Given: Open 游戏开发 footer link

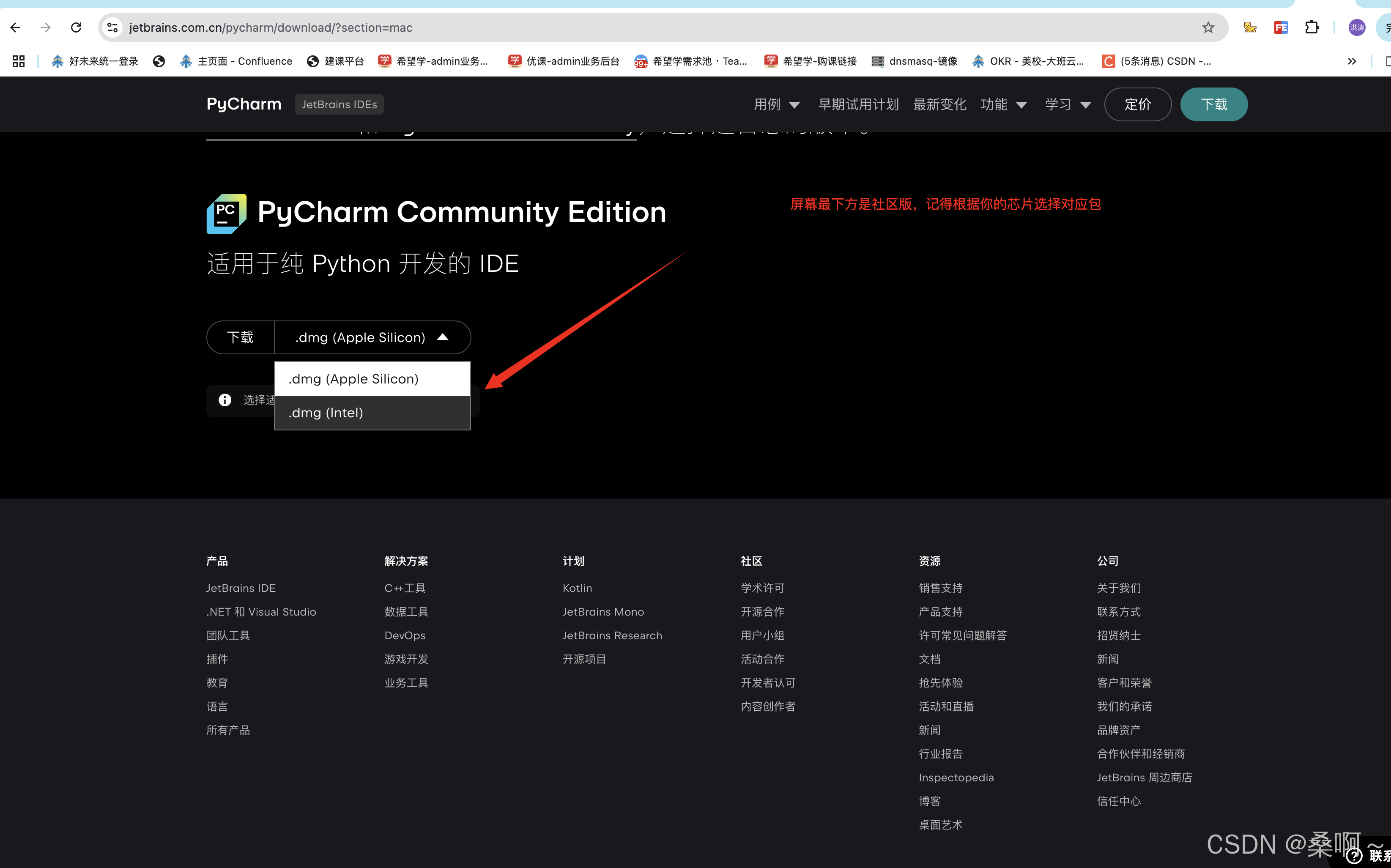Looking at the screenshot, I should 406,658.
